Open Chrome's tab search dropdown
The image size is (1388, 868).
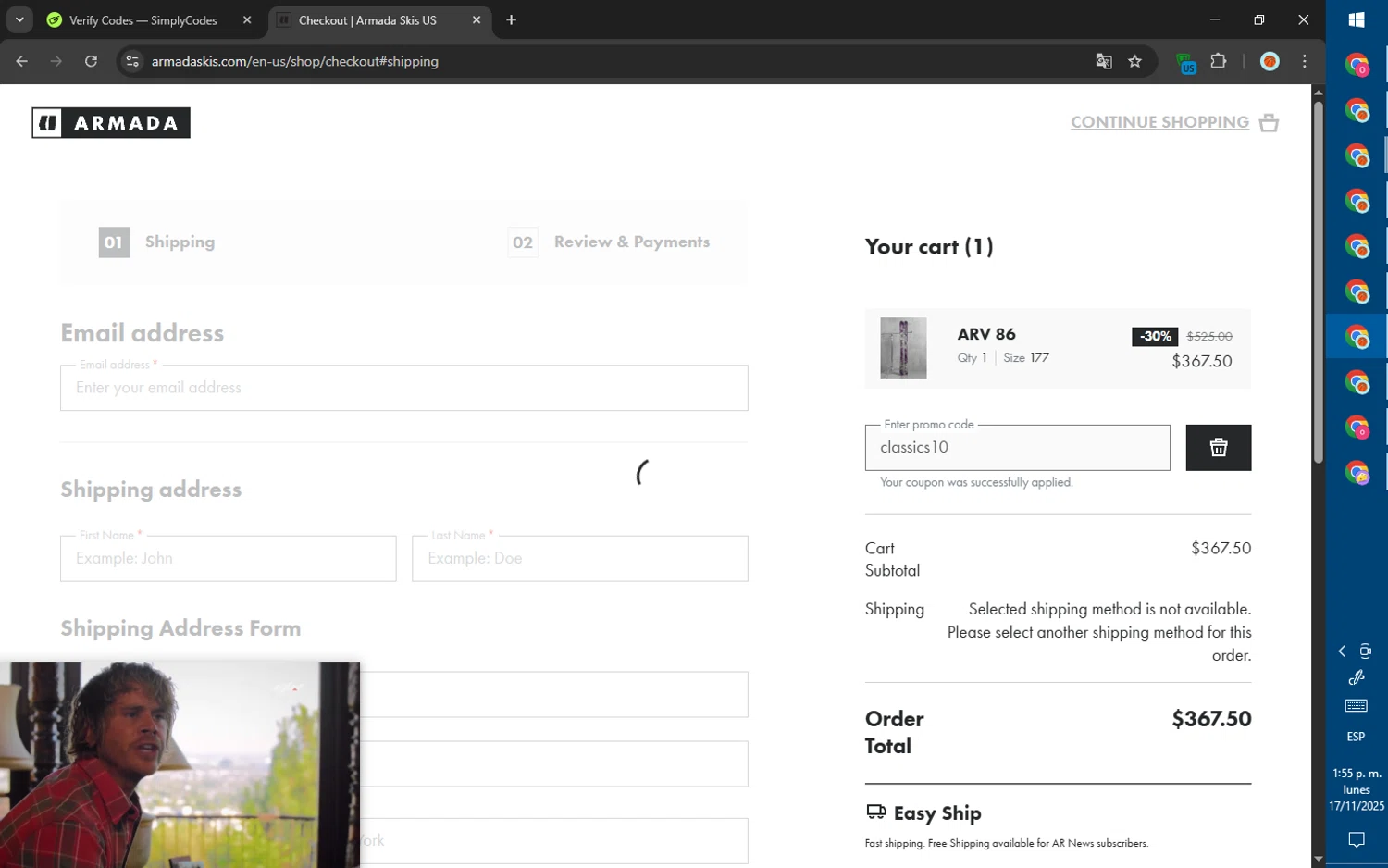[19, 19]
